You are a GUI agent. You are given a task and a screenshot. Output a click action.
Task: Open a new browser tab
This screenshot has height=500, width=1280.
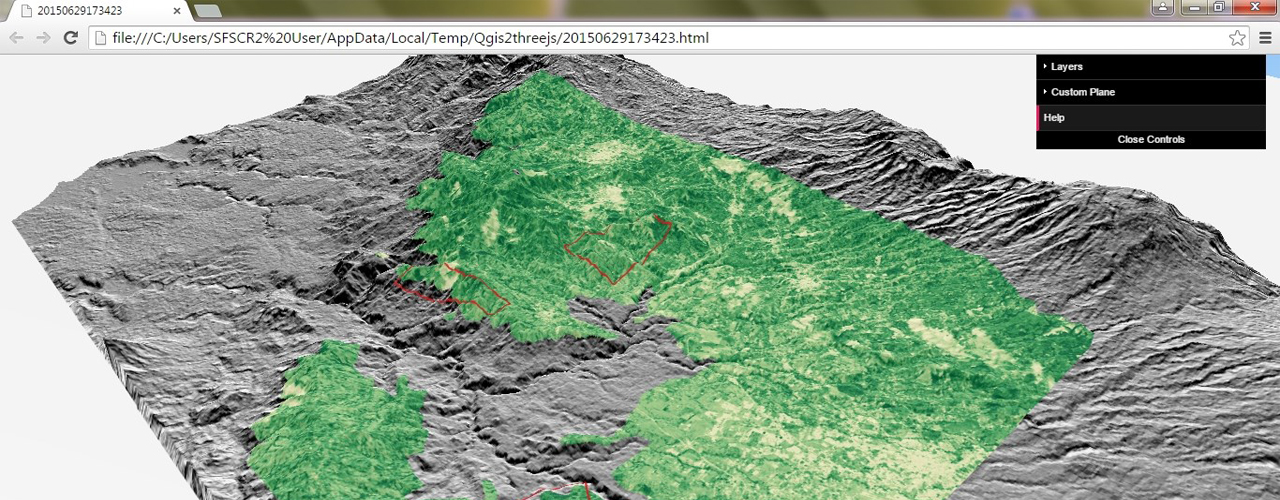point(208,11)
